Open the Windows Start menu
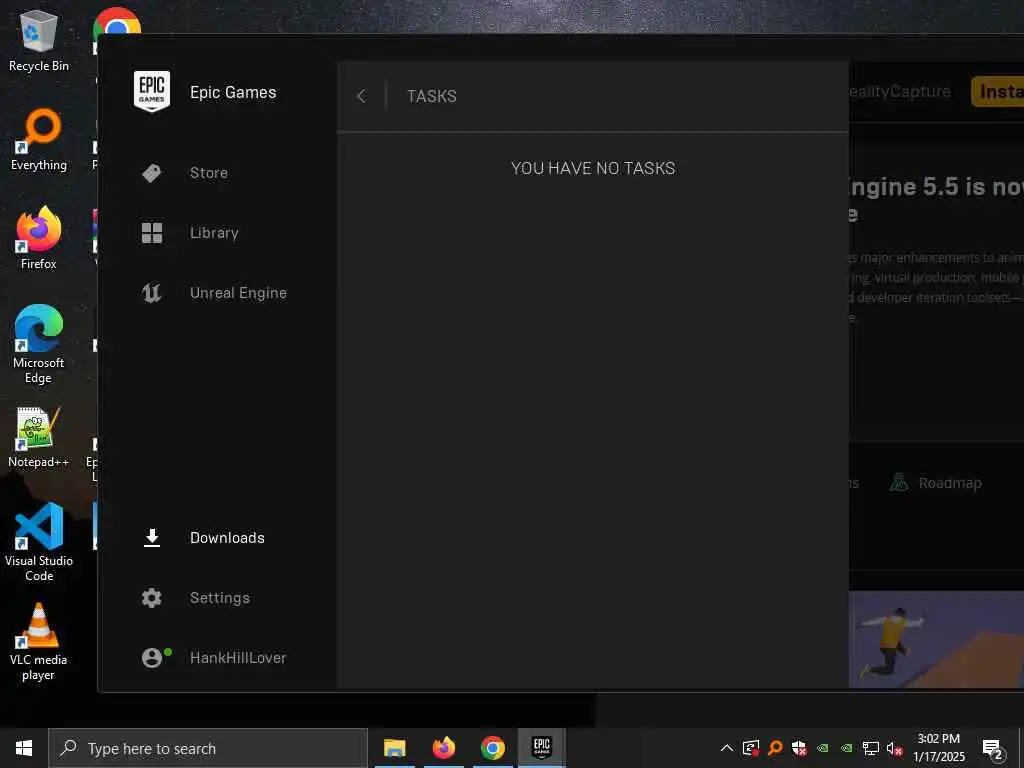Viewport: 1024px width, 768px height. [x=24, y=748]
